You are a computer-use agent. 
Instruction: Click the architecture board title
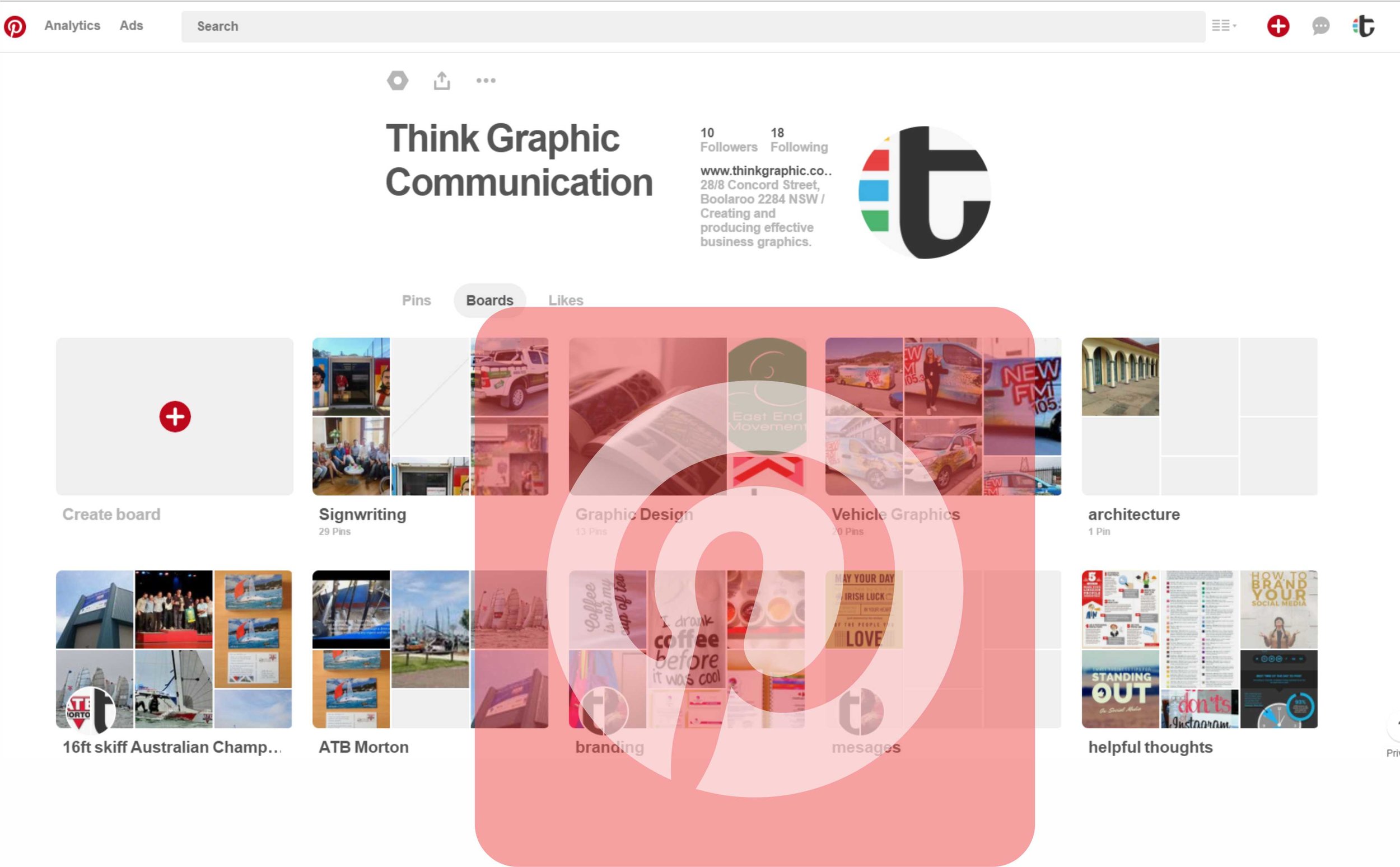[x=1134, y=514]
